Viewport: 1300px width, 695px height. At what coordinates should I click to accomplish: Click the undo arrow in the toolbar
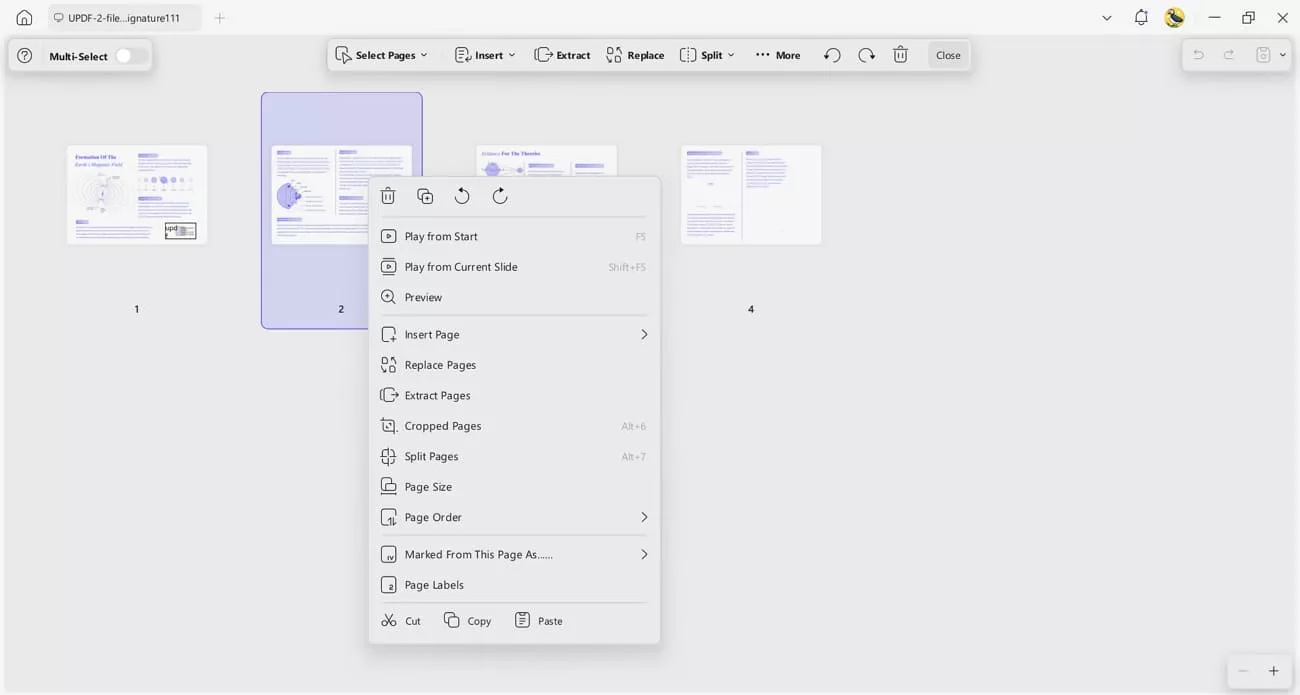point(831,55)
